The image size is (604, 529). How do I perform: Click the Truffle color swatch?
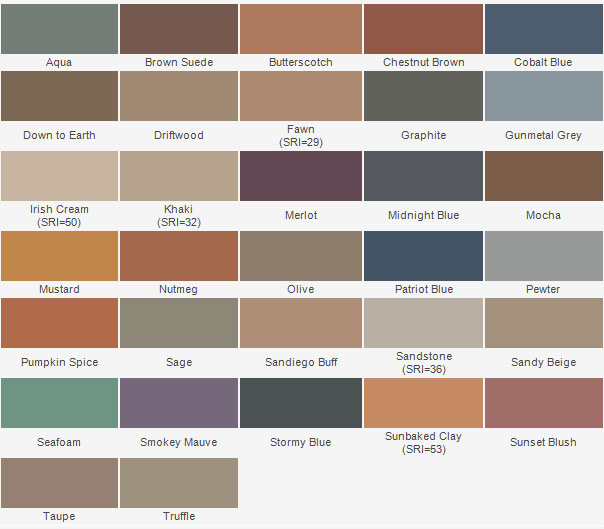(179, 483)
